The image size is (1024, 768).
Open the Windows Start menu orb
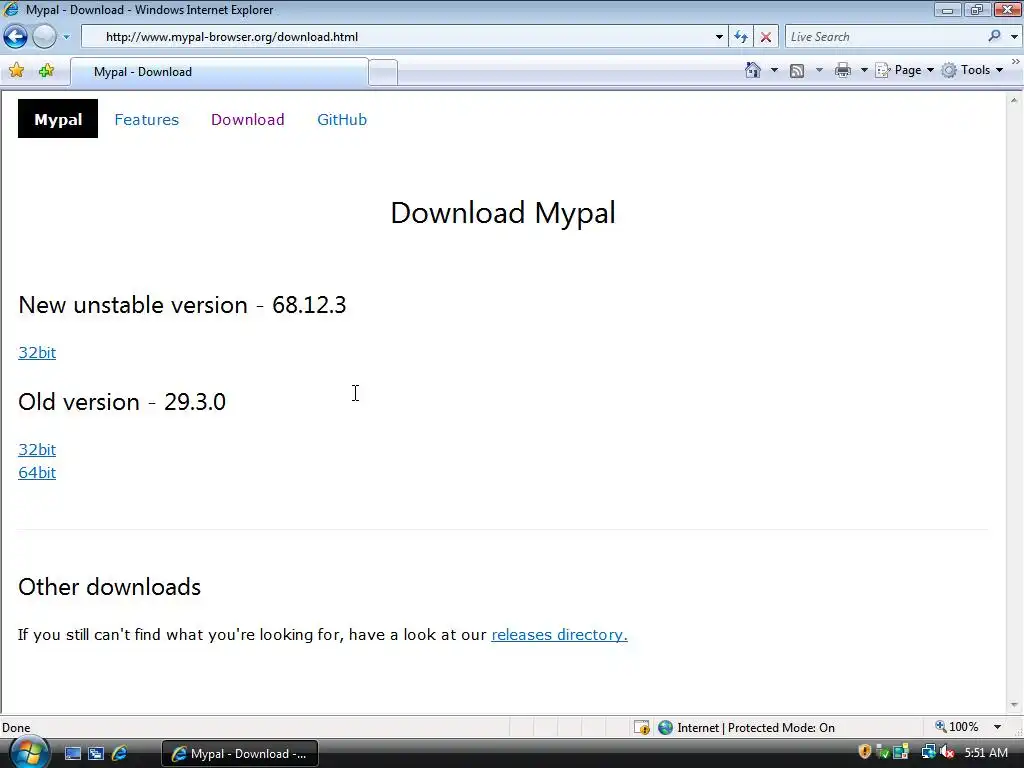click(x=28, y=751)
